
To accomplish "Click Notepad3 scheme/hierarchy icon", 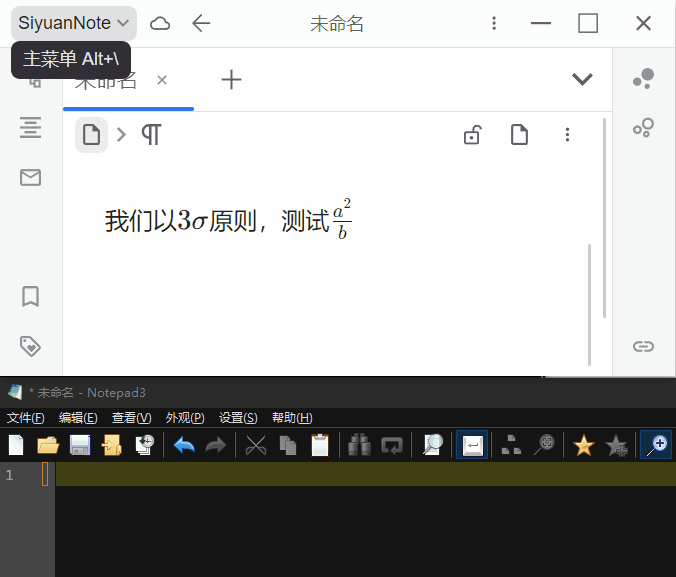I will tap(511, 445).
